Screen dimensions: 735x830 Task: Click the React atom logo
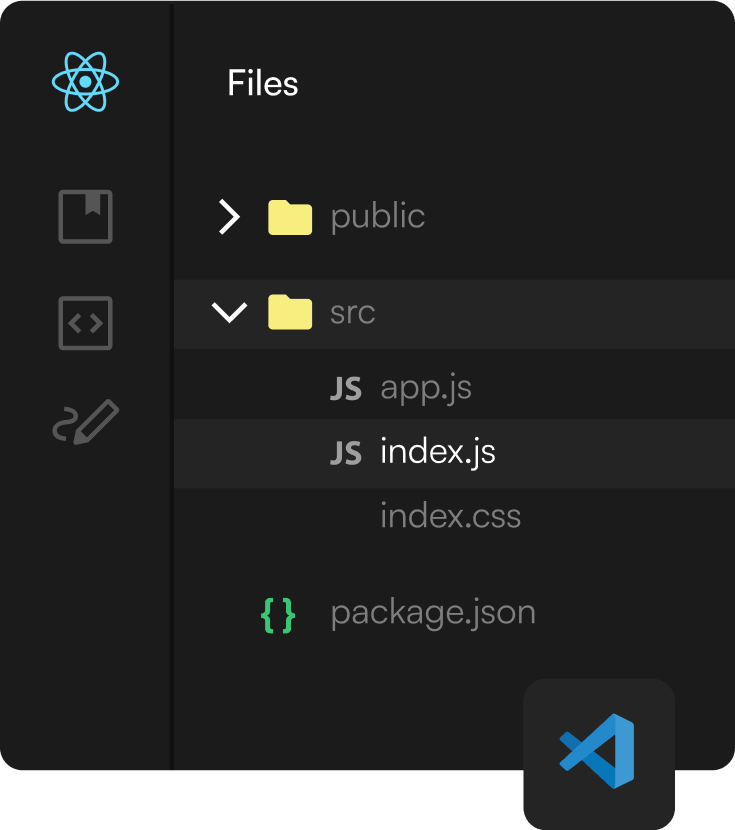86,82
